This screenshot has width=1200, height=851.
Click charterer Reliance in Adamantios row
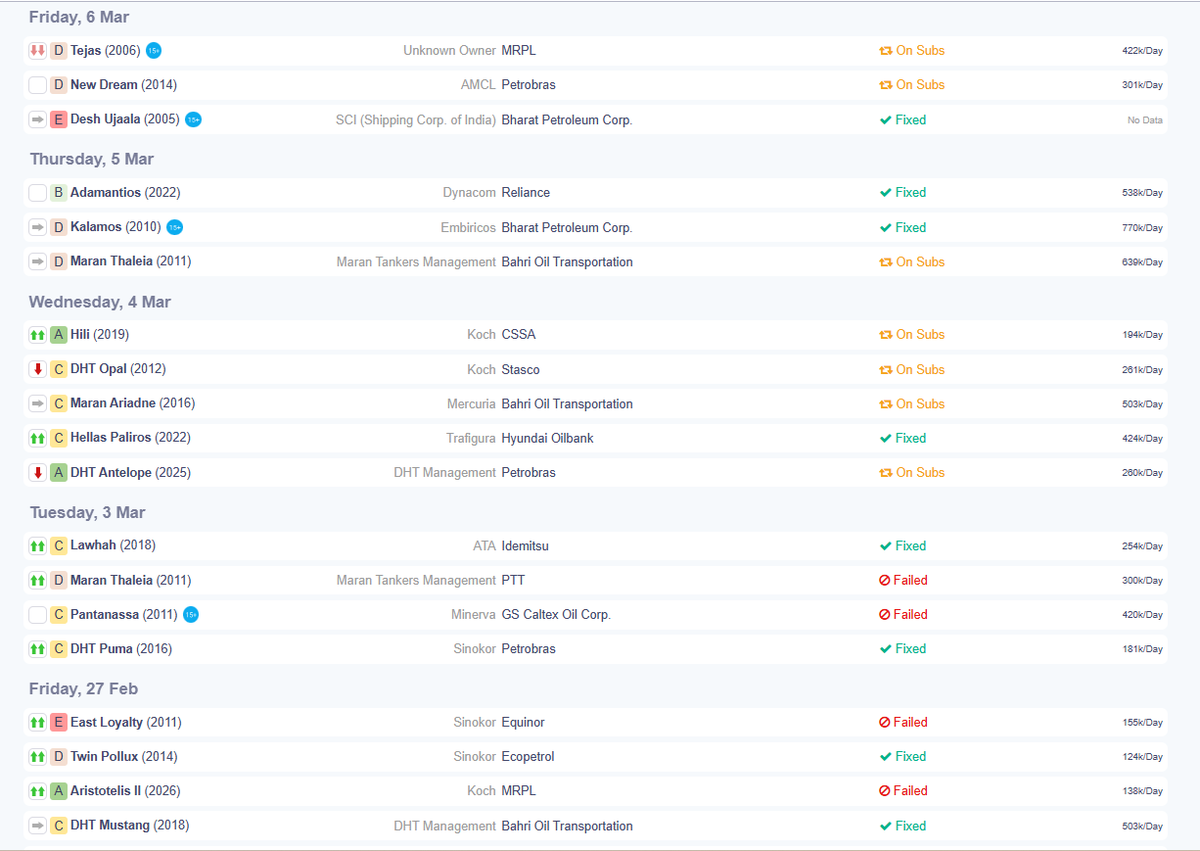click(x=526, y=193)
